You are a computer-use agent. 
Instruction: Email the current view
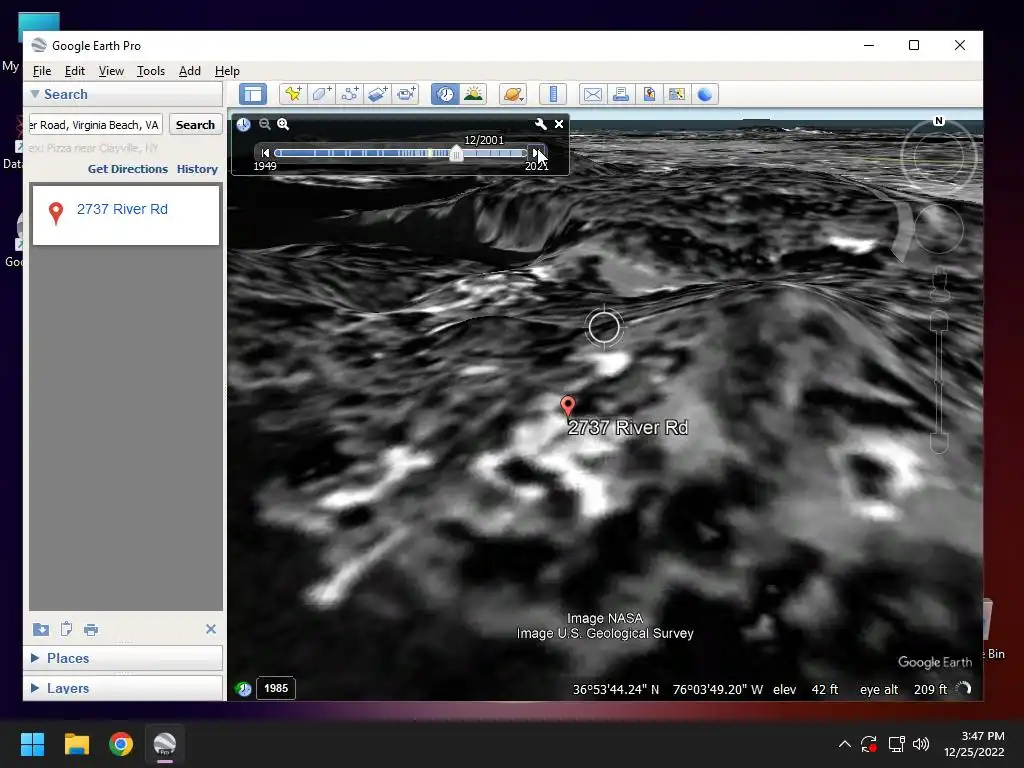pyautogui.click(x=592, y=94)
